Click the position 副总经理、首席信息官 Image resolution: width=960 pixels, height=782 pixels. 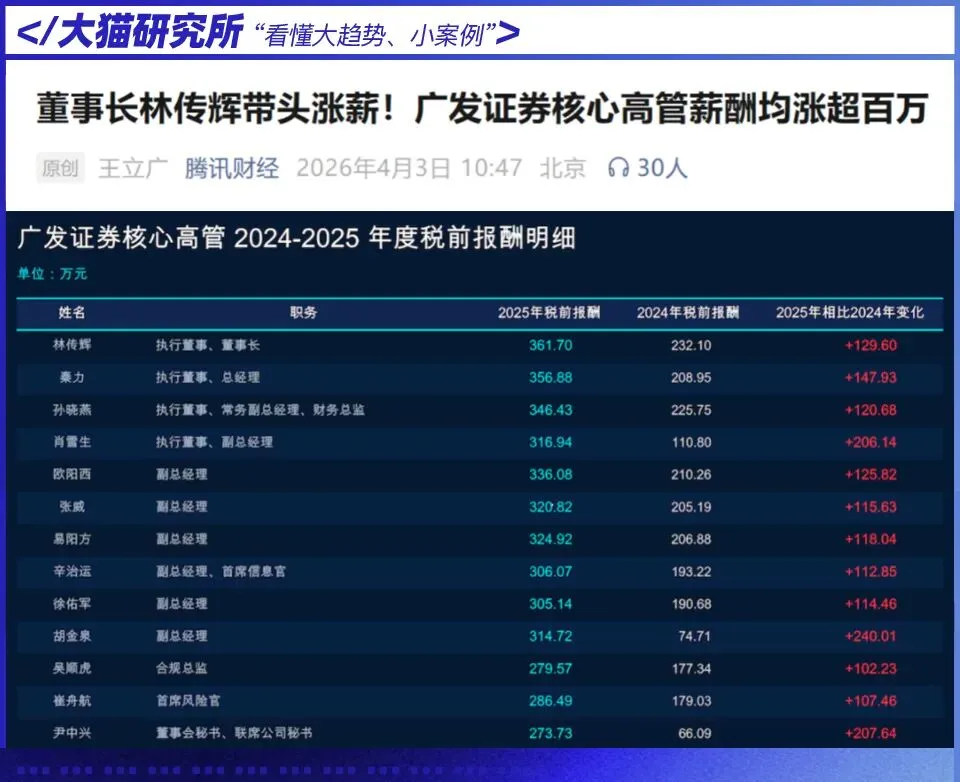(x=220, y=572)
